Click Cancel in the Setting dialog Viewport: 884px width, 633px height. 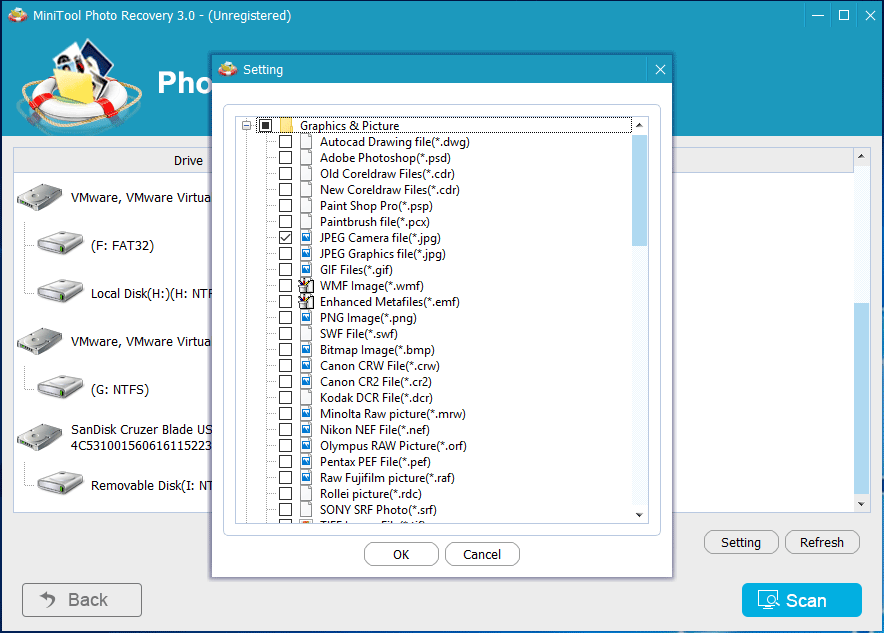point(482,554)
